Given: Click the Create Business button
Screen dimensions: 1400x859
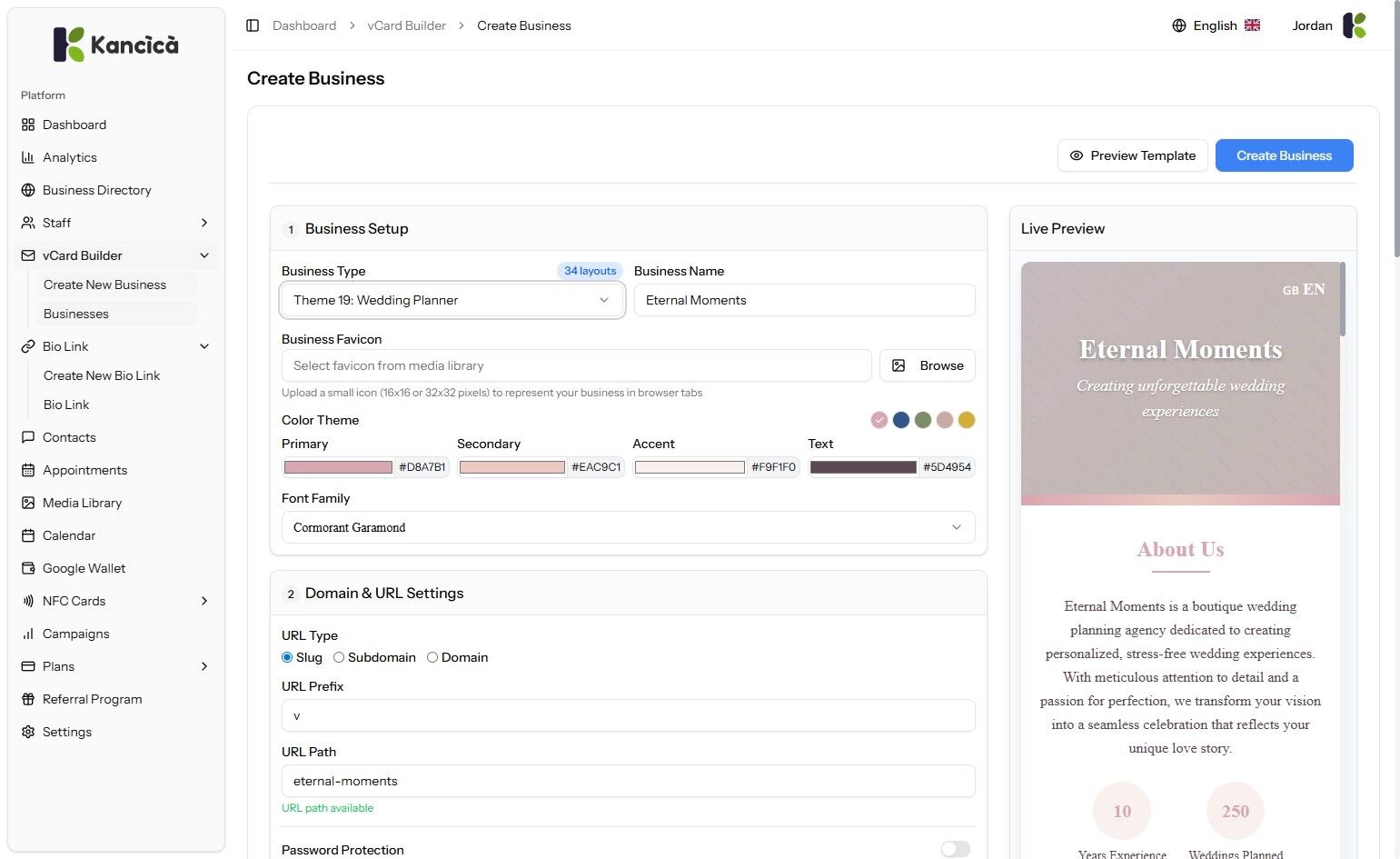Looking at the screenshot, I should 1285,155.
